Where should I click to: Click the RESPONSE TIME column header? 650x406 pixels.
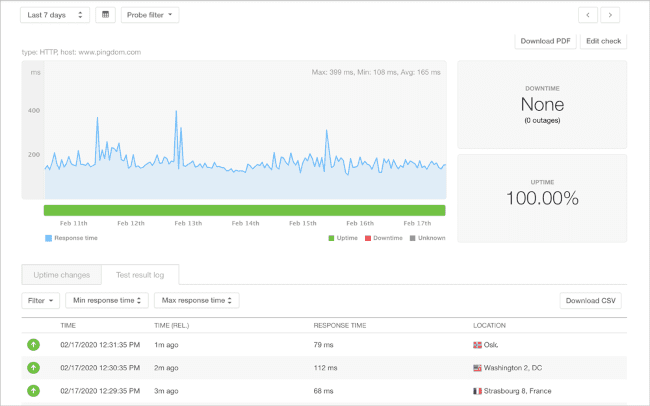click(x=340, y=326)
